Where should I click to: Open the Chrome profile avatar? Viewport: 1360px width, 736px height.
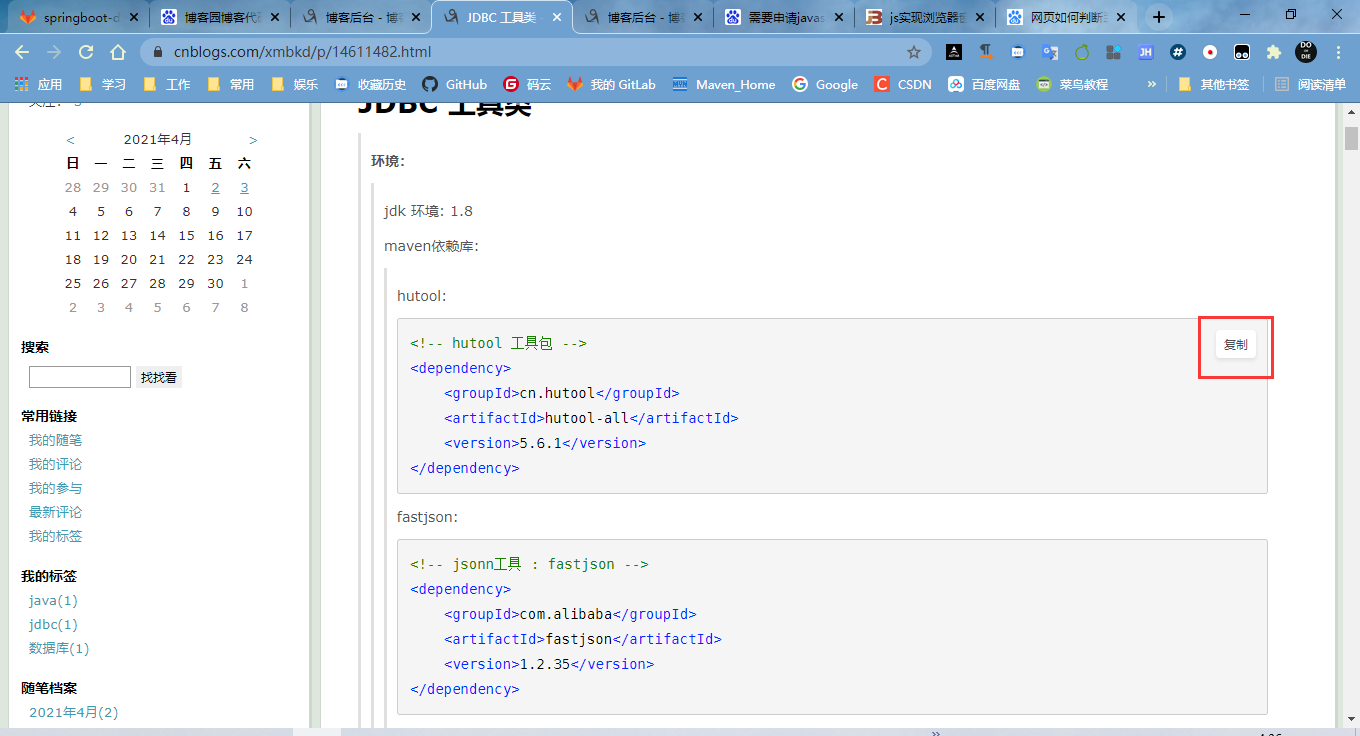pyautogui.click(x=1305, y=52)
